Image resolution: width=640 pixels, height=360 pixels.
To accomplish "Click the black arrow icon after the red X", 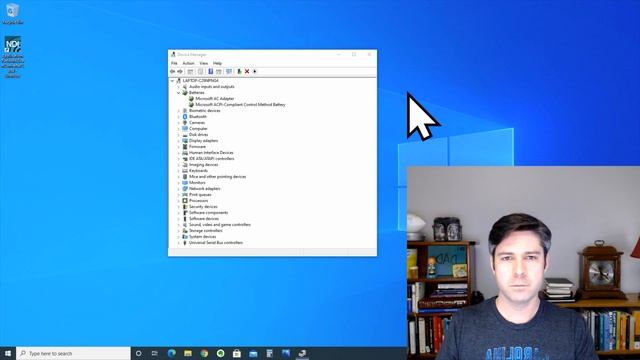I will click(255, 71).
